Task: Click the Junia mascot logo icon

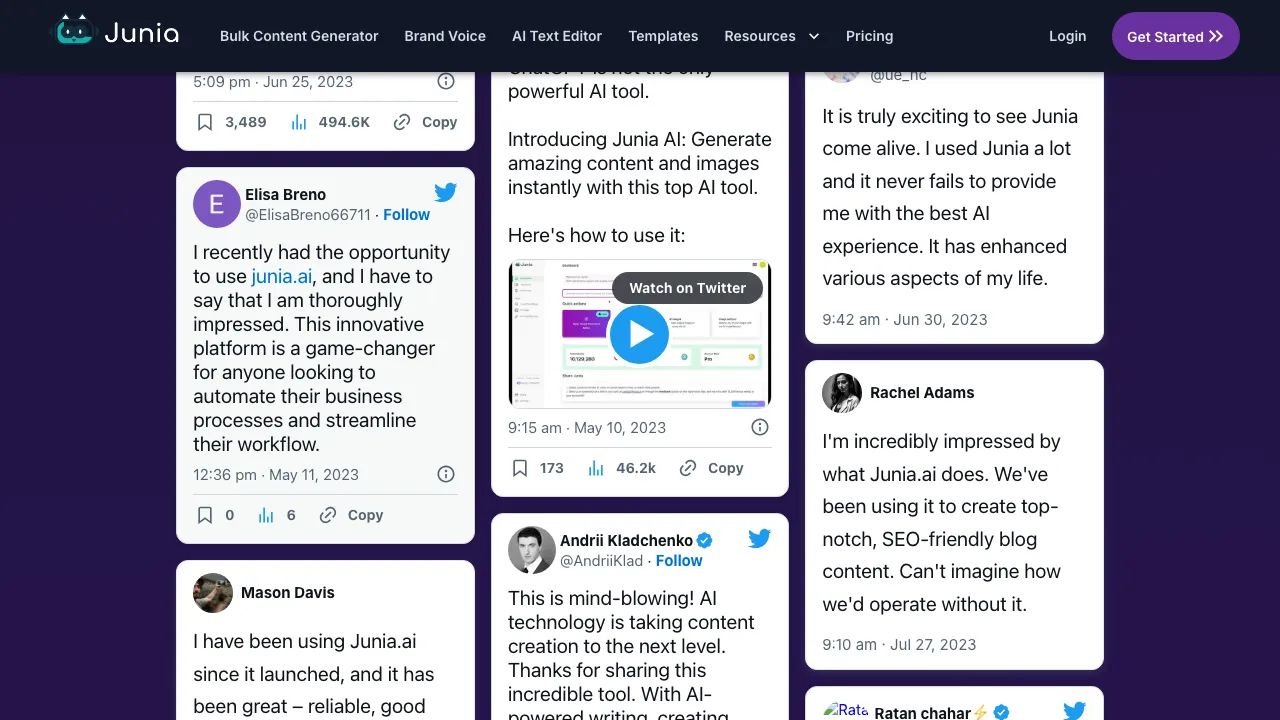Action: pyautogui.click(x=73, y=31)
